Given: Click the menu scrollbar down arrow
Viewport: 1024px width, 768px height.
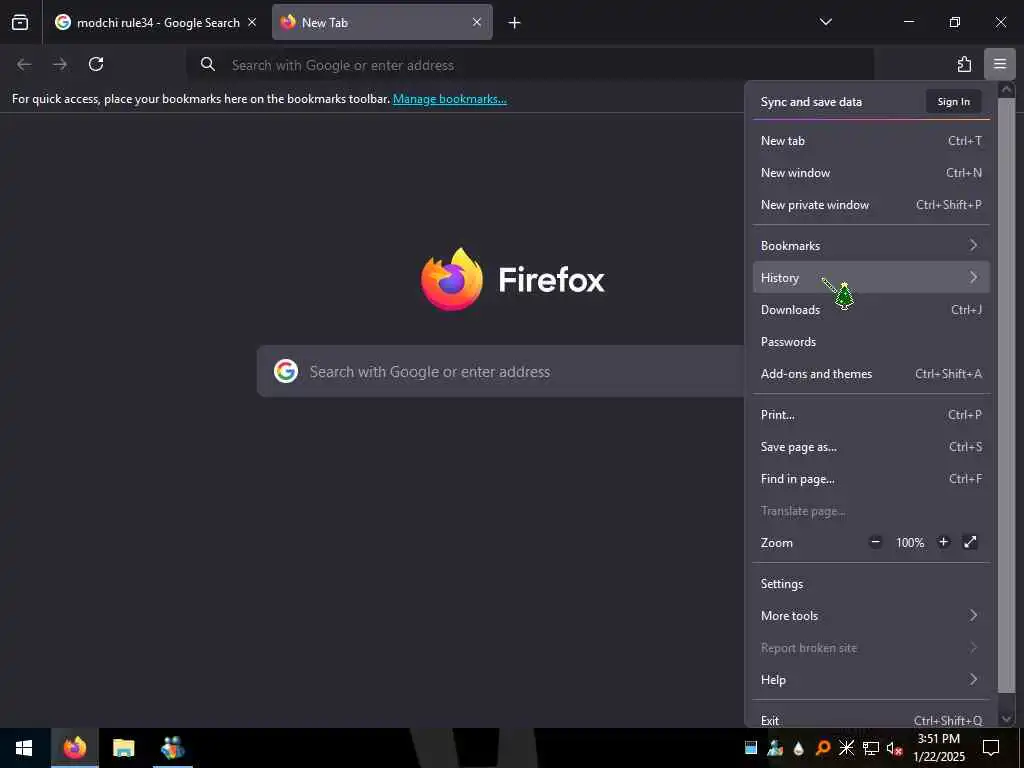Looking at the screenshot, I should (x=1006, y=719).
